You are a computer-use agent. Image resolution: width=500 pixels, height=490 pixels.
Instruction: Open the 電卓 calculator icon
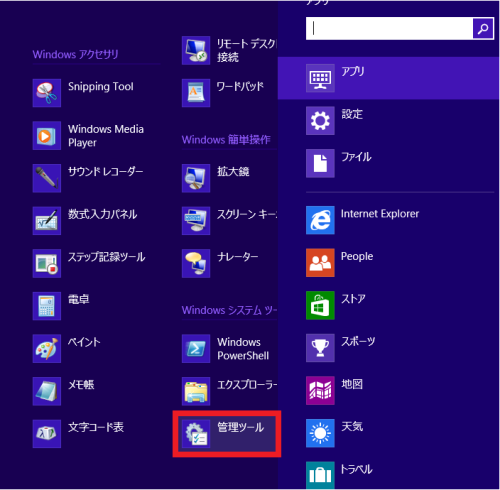pos(47,306)
